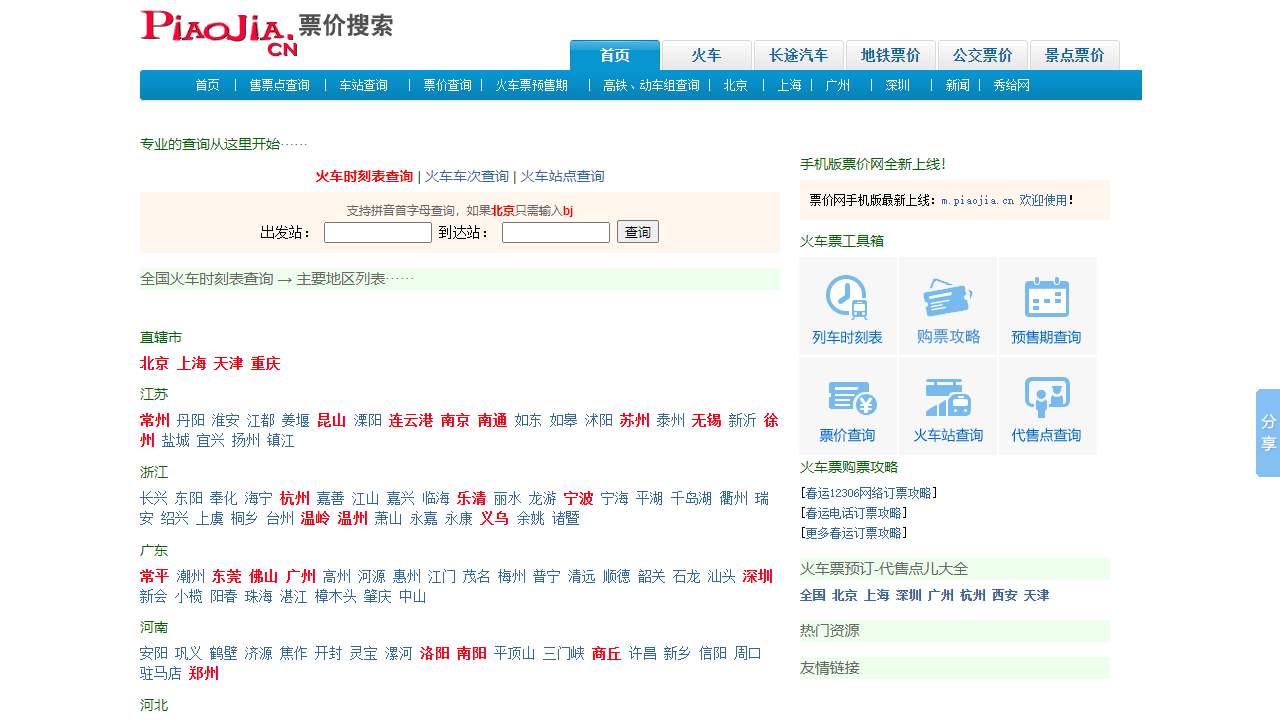Open the 列车时刻表 clock icon
Image resolution: width=1280 pixels, height=720 pixels.
tap(847, 298)
